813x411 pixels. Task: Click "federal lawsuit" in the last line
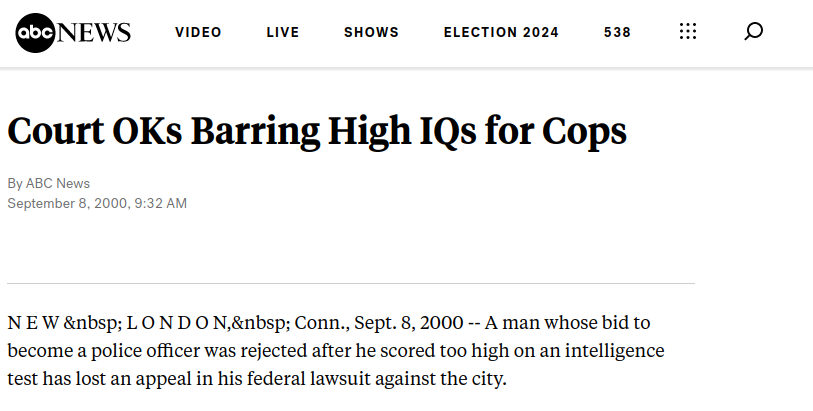pos(308,379)
